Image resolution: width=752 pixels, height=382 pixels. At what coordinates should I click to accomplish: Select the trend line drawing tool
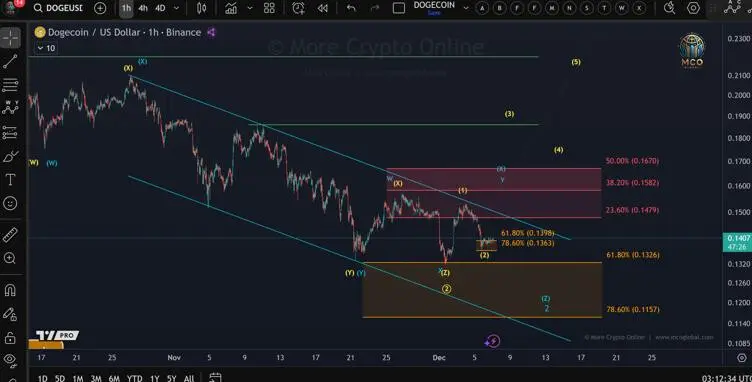(10, 61)
